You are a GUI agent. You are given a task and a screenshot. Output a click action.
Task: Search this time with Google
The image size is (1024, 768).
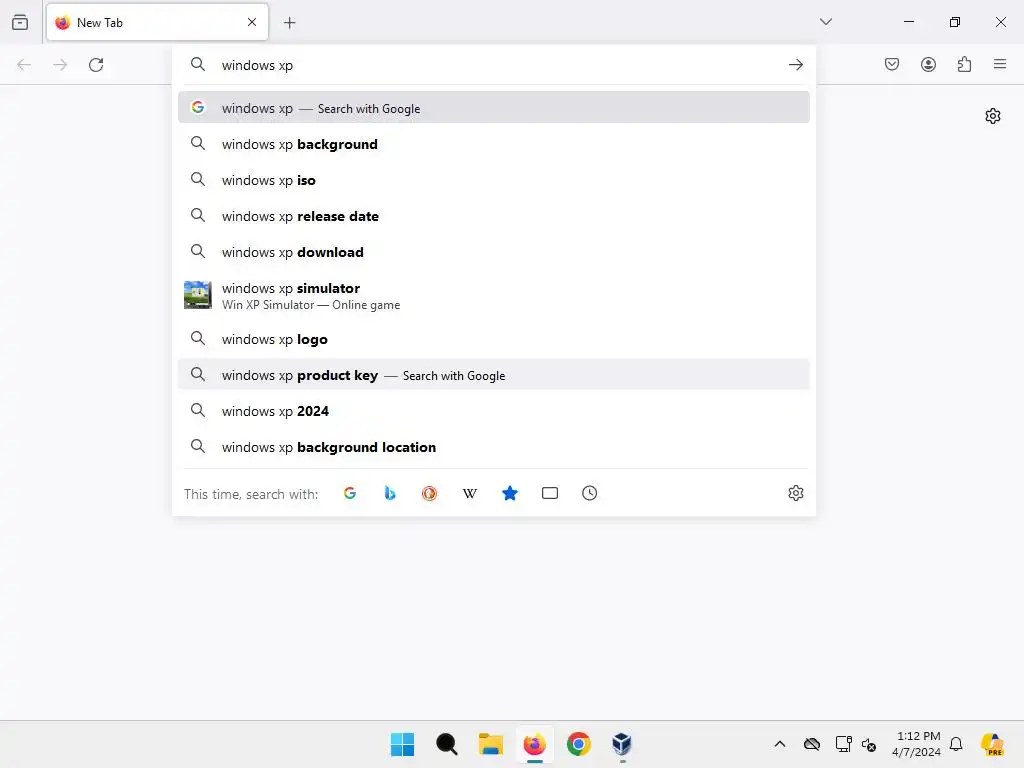pyautogui.click(x=350, y=493)
